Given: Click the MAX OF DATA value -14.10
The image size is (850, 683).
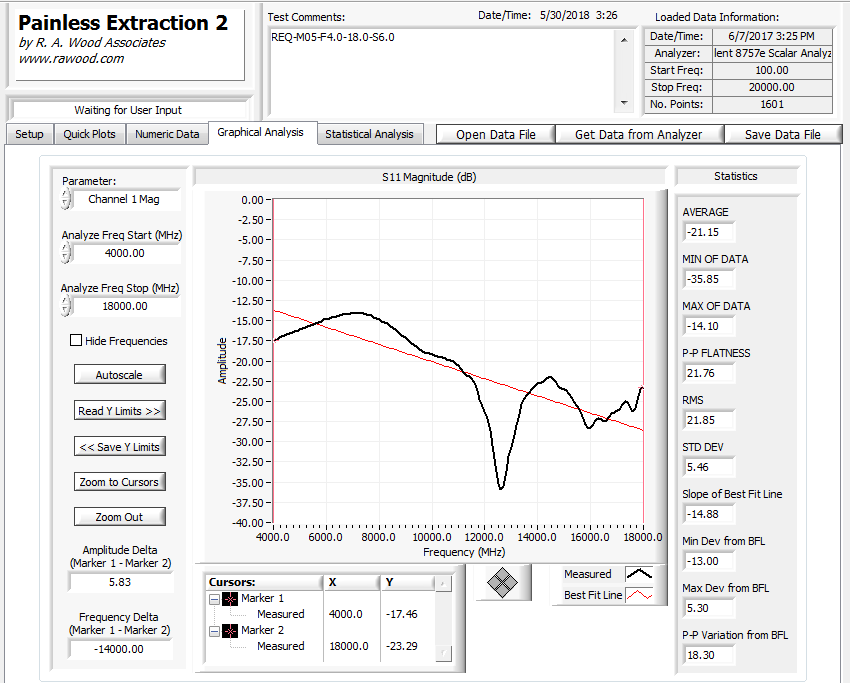Looking at the screenshot, I should (x=709, y=326).
